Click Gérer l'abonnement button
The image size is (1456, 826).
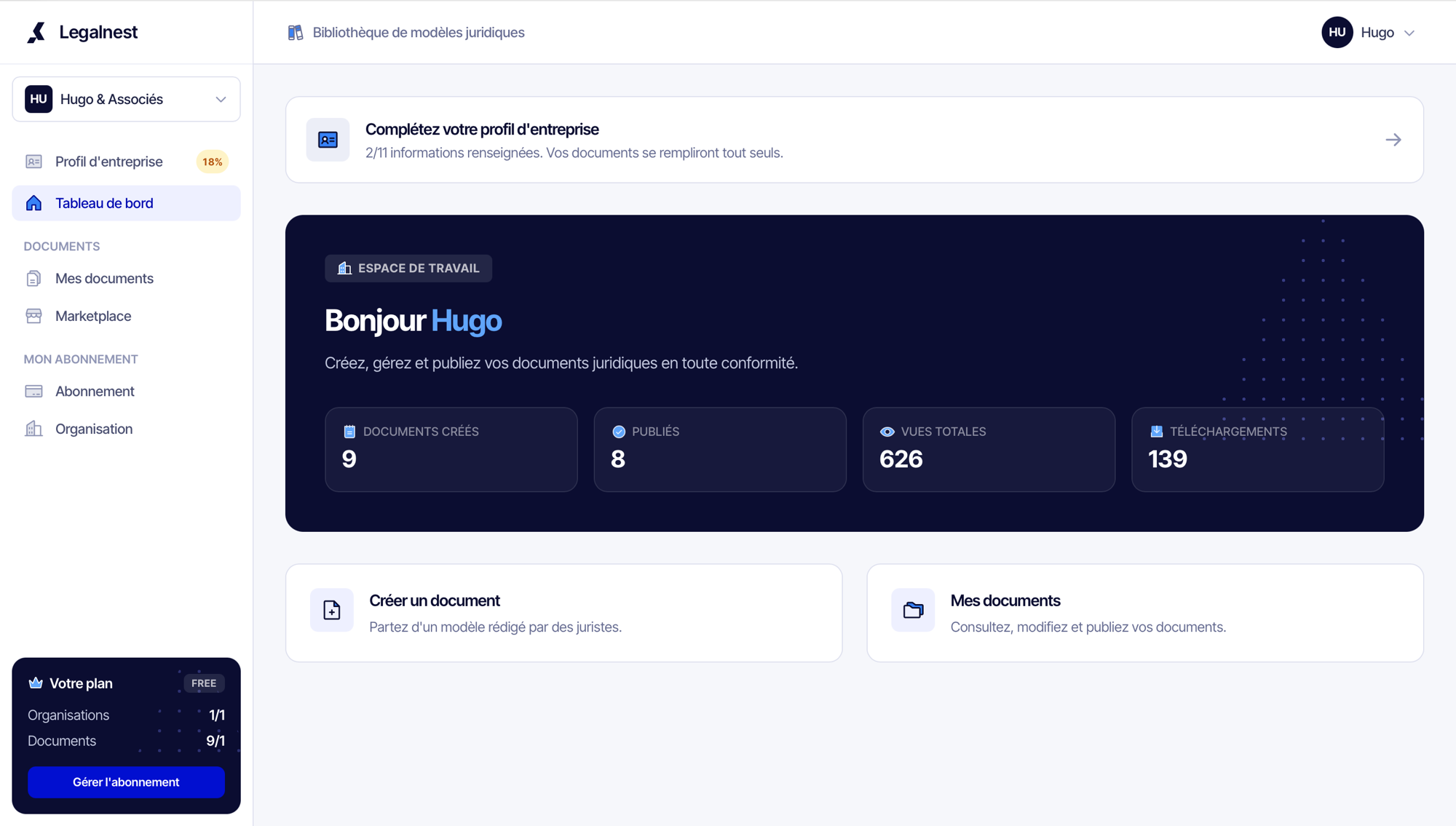(x=126, y=782)
